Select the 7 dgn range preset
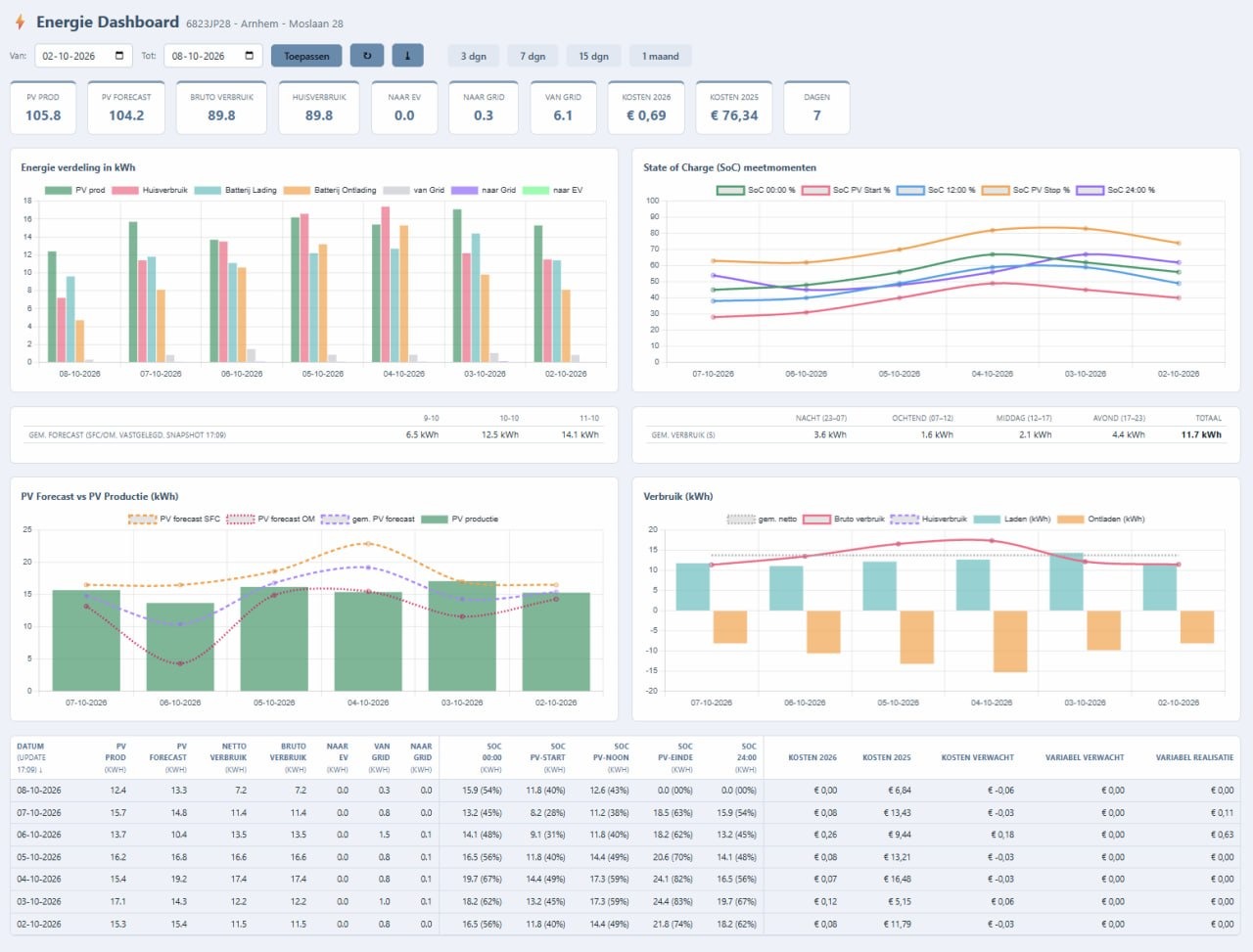 [x=533, y=56]
